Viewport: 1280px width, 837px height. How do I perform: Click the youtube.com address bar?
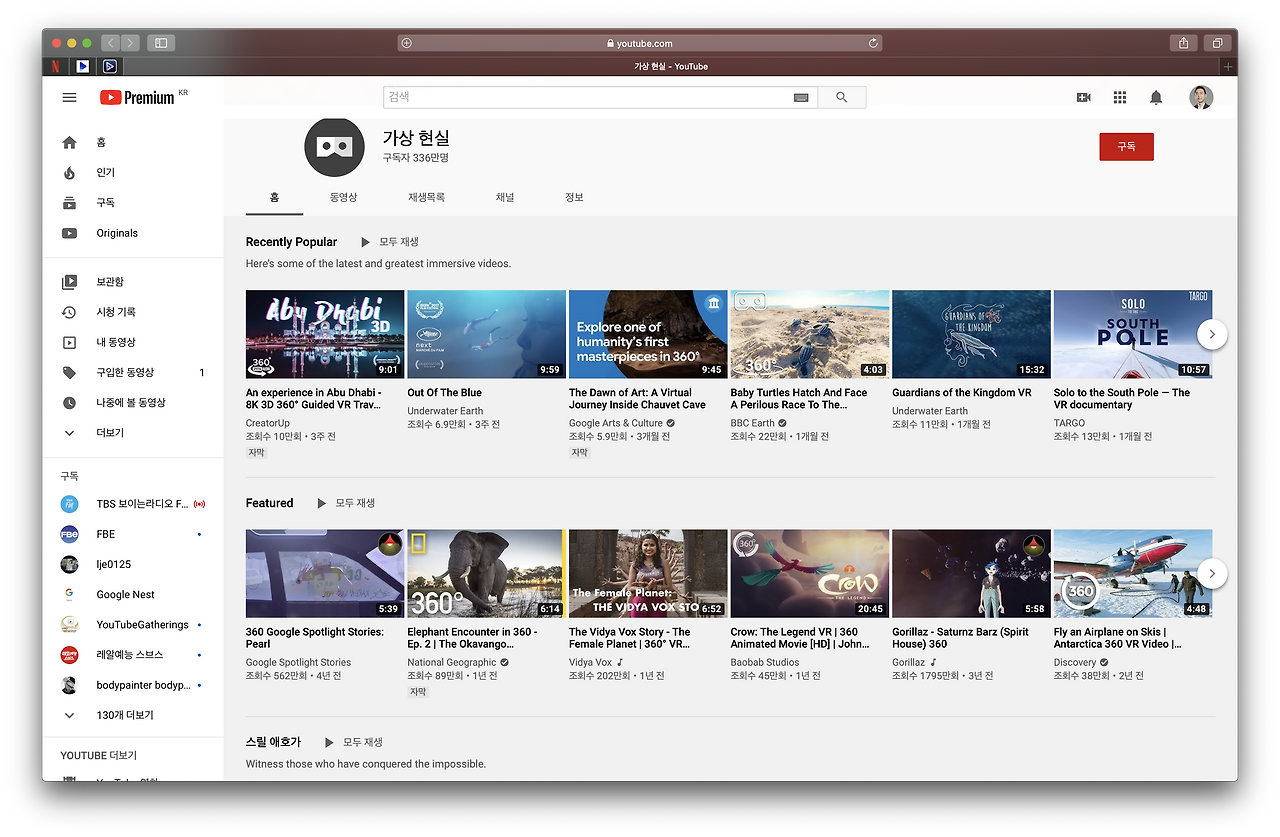(x=640, y=43)
